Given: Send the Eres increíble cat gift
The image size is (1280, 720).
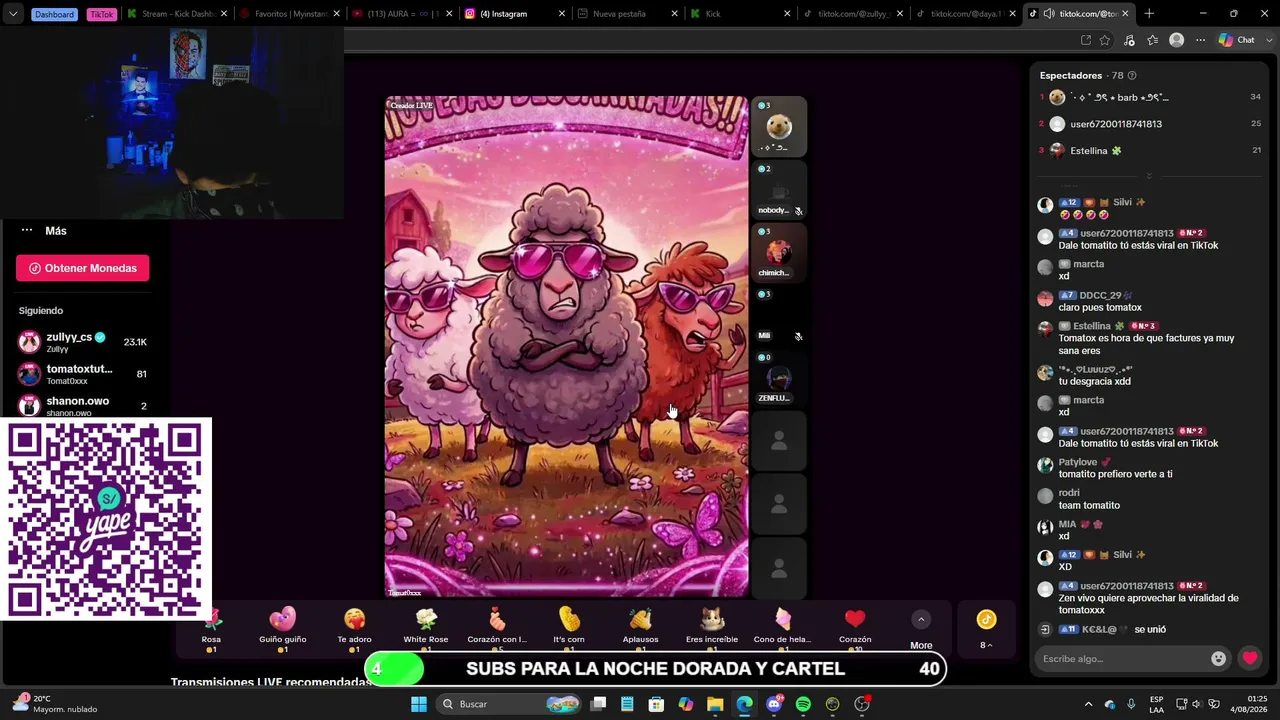Looking at the screenshot, I should [712, 628].
